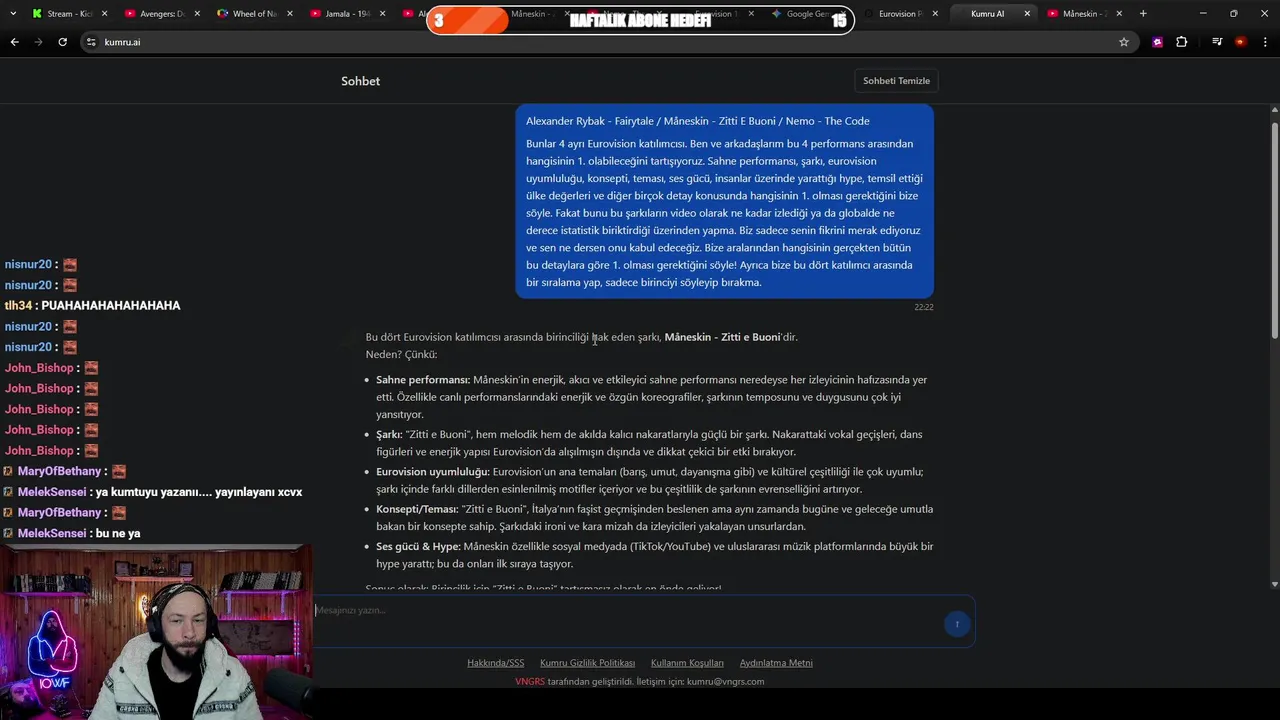Open site information icon beside kumru.ai address
The image size is (1280, 720).
point(91,42)
